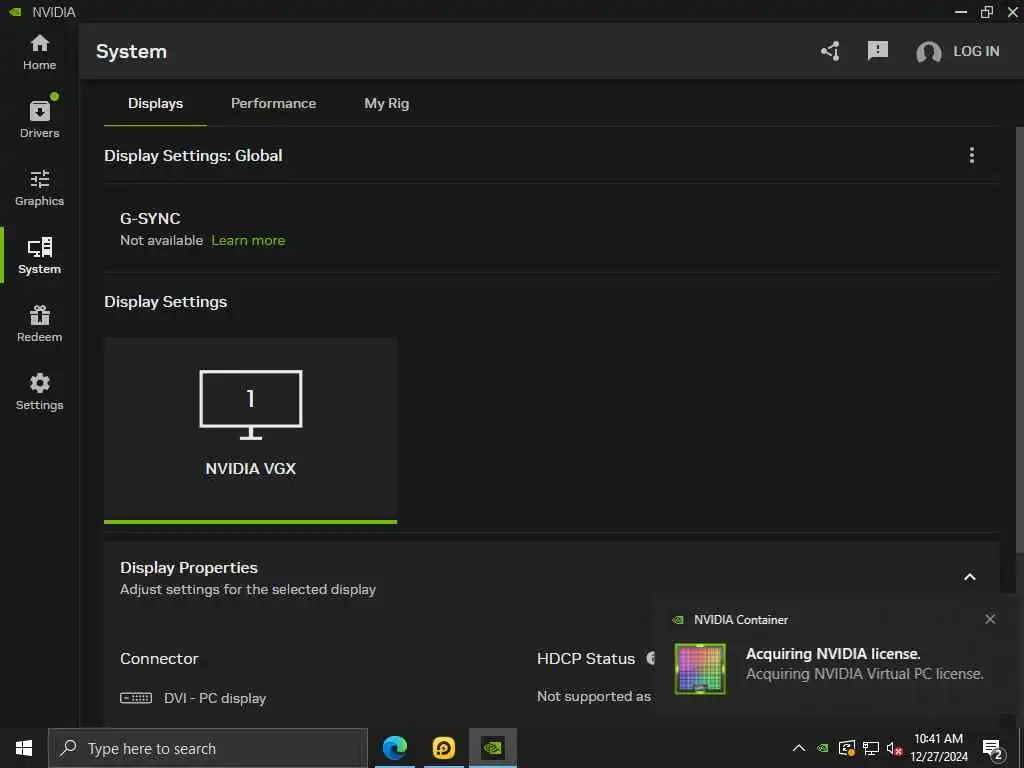Open the Redeem gift section
This screenshot has height=768, width=1024.
(x=39, y=324)
